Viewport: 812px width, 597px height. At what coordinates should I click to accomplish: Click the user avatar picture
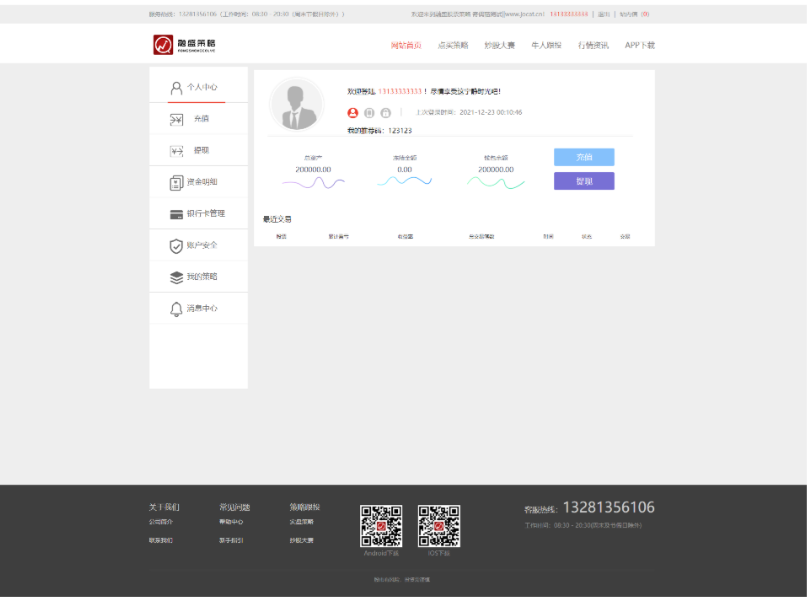coord(297,104)
